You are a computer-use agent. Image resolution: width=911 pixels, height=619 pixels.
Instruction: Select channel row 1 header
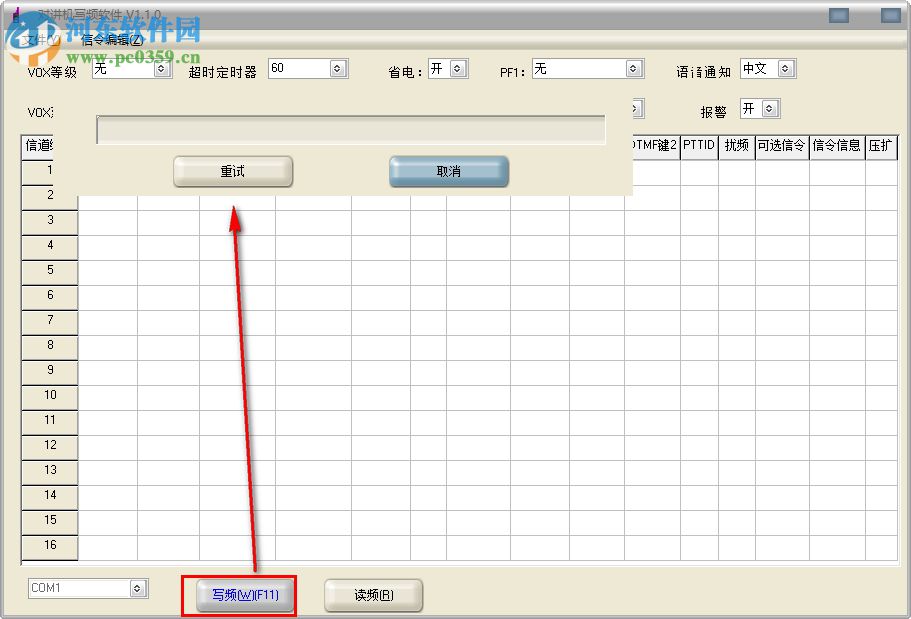[x=50, y=172]
